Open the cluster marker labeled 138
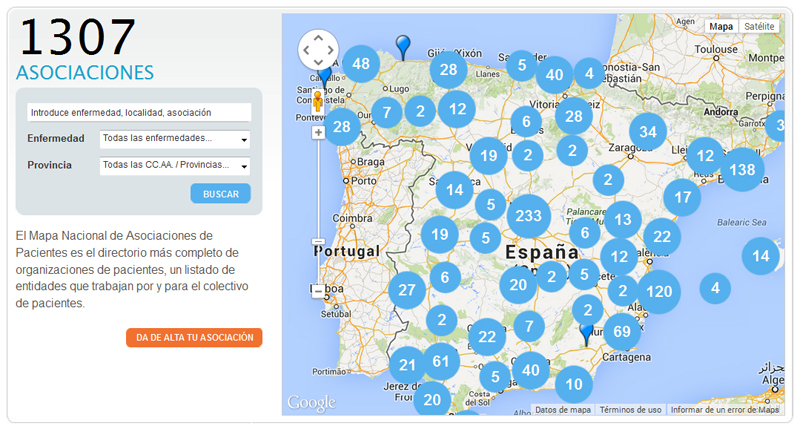Image resolution: width=800 pixels, height=429 pixels. tap(742, 169)
